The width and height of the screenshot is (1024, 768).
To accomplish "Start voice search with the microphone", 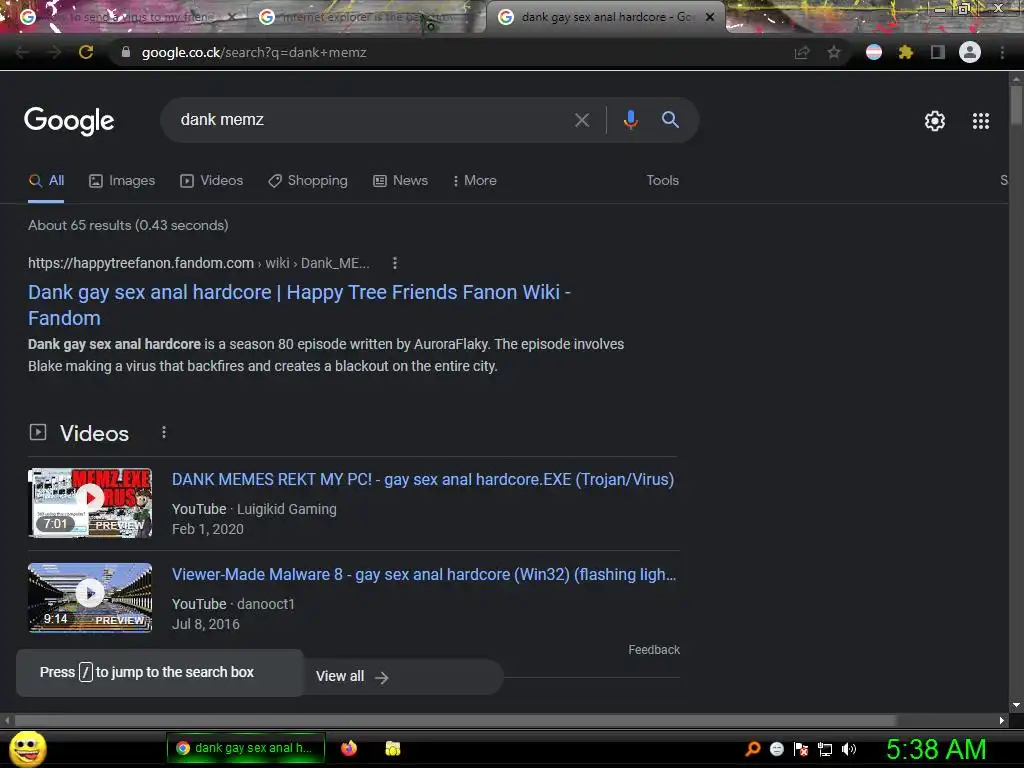I will click(630, 120).
